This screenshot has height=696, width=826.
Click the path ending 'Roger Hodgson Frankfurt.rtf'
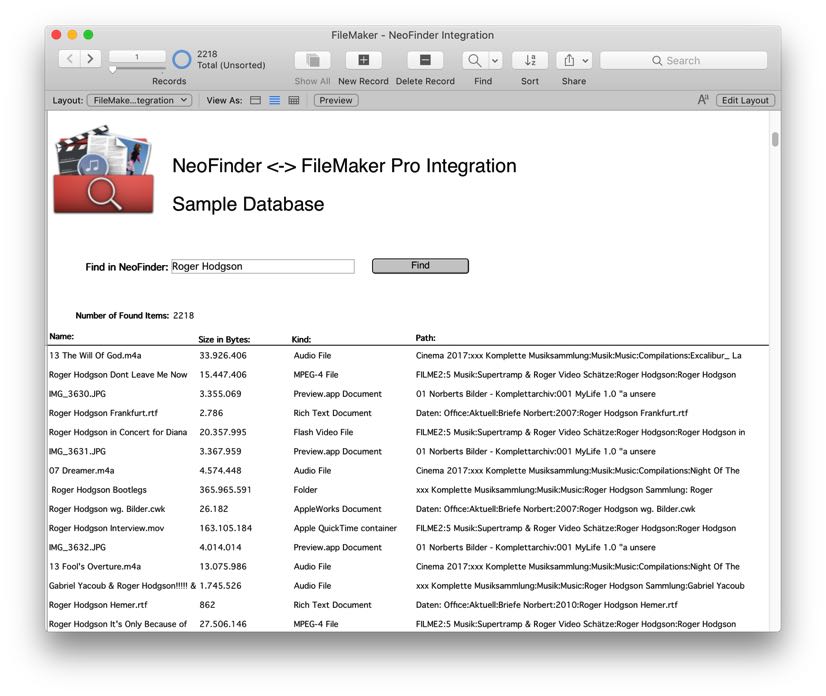pyautogui.click(x=552, y=413)
